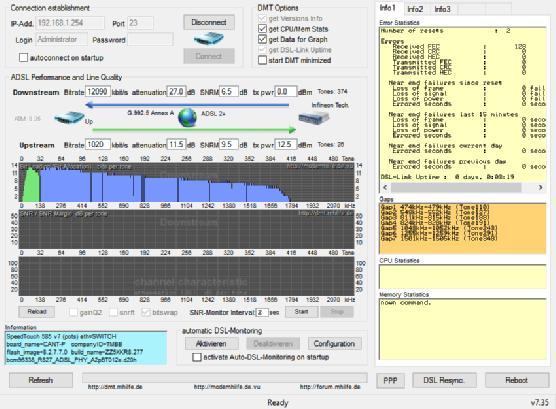
Task: Click the Downstream Bitrate value field
Action: coord(98,92)
